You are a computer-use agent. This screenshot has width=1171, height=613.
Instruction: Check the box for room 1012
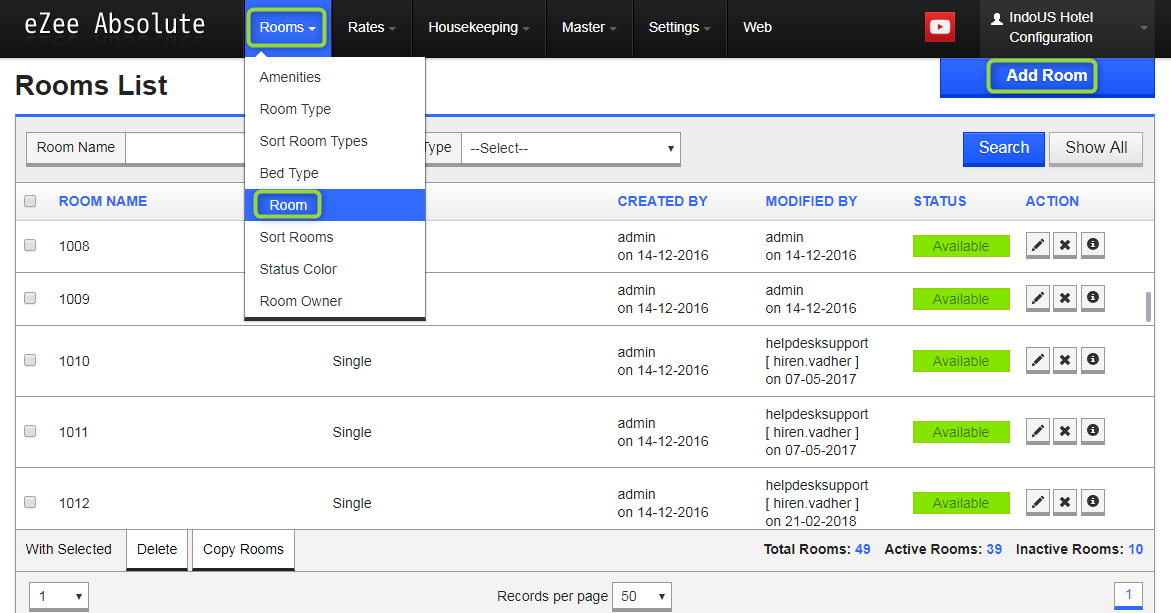(30, 502)
